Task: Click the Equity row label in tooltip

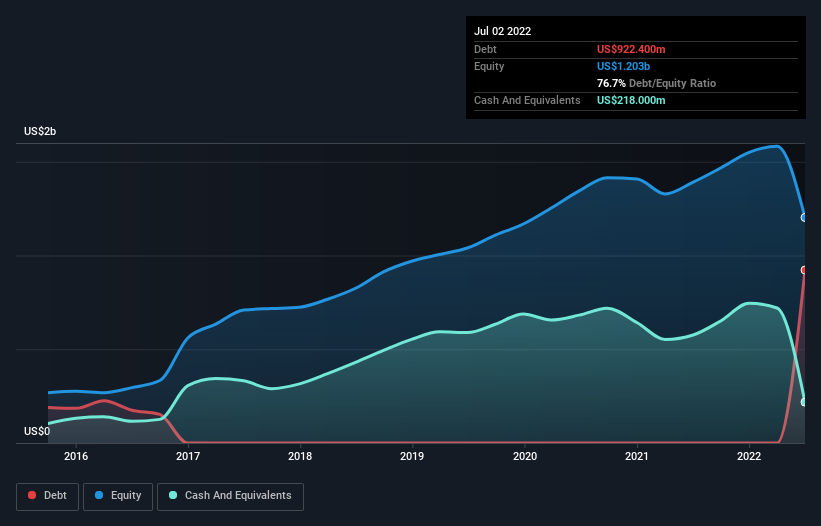Action: pyautogui.click(x=489, y=66)
